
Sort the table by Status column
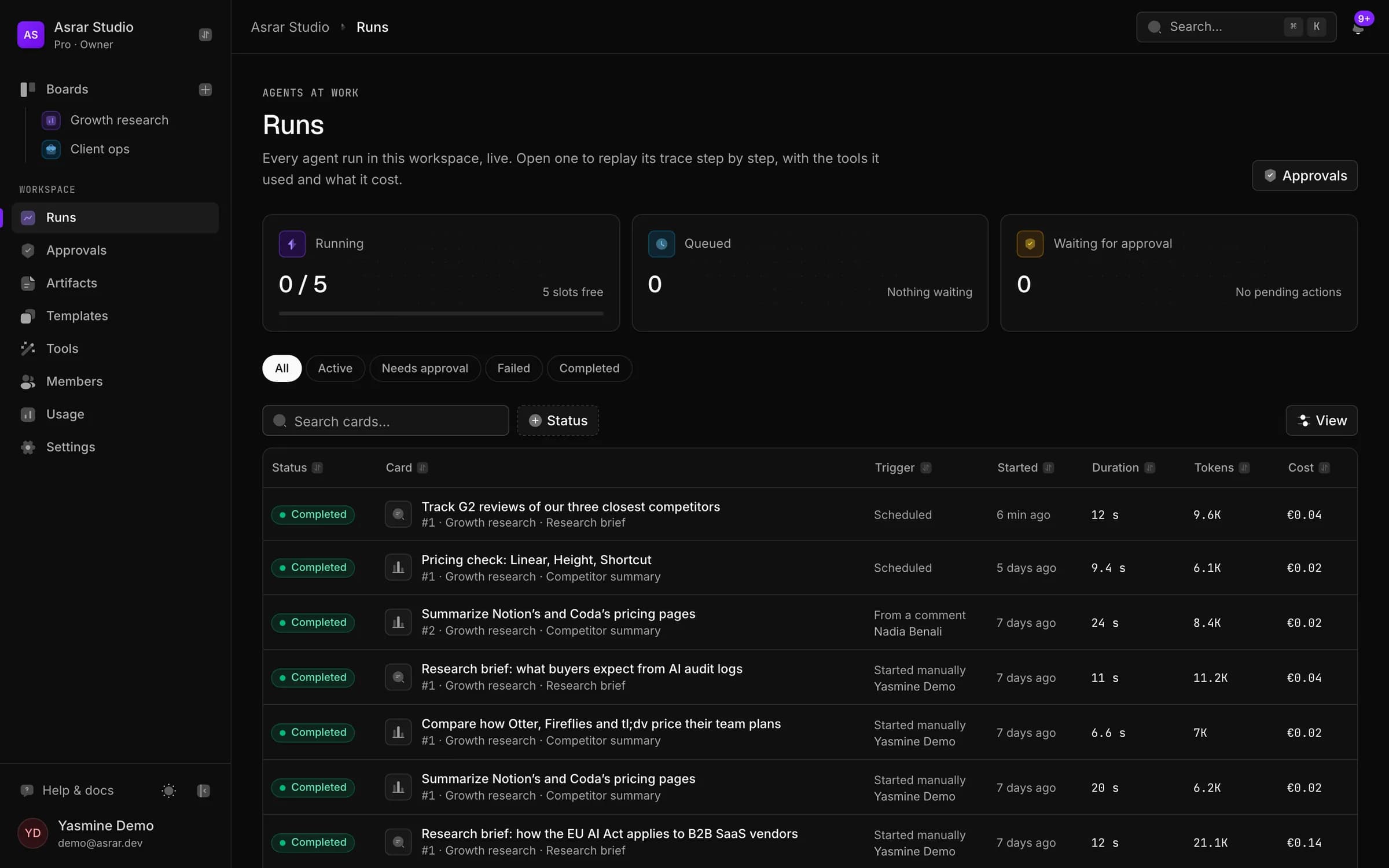point(297,468)
